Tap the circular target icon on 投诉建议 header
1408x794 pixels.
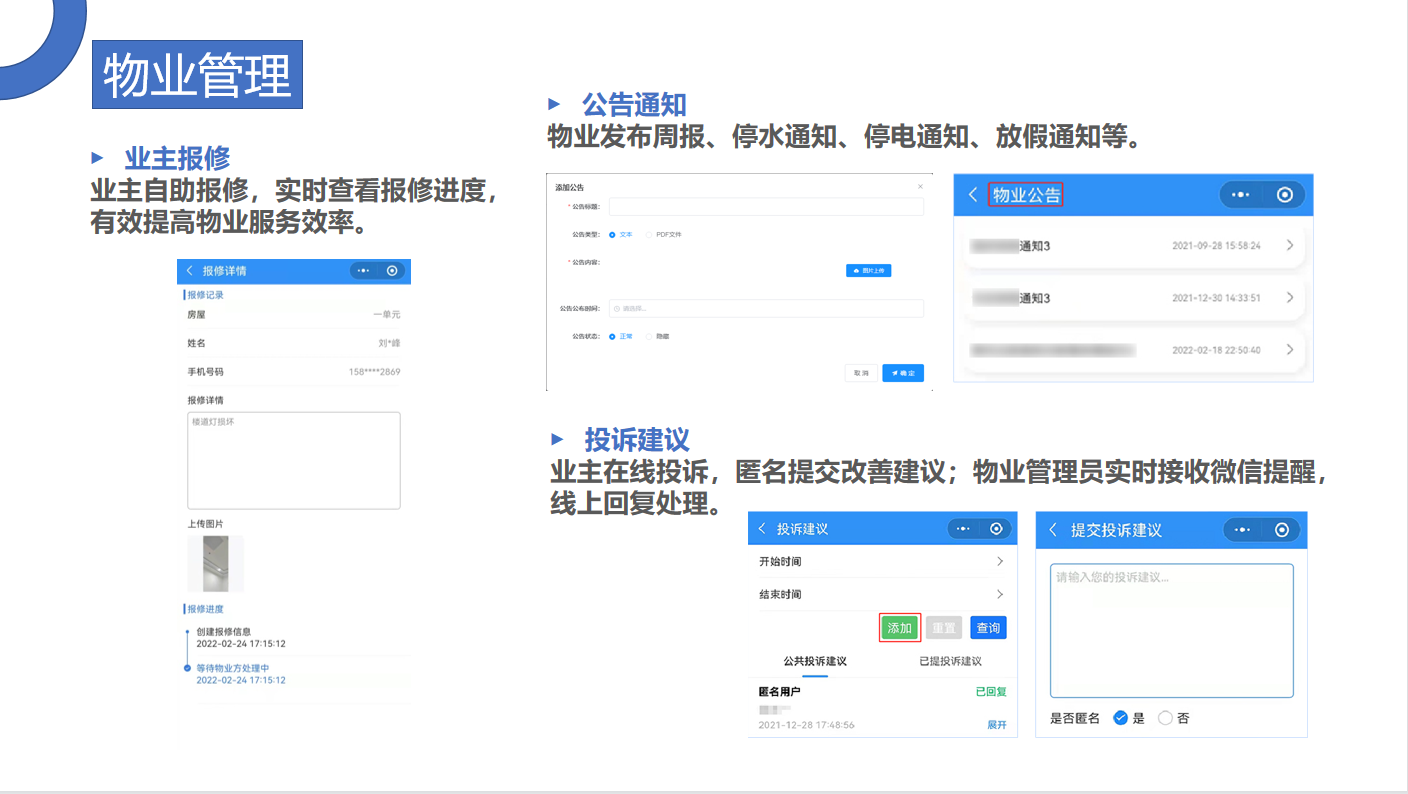[997, 529]
